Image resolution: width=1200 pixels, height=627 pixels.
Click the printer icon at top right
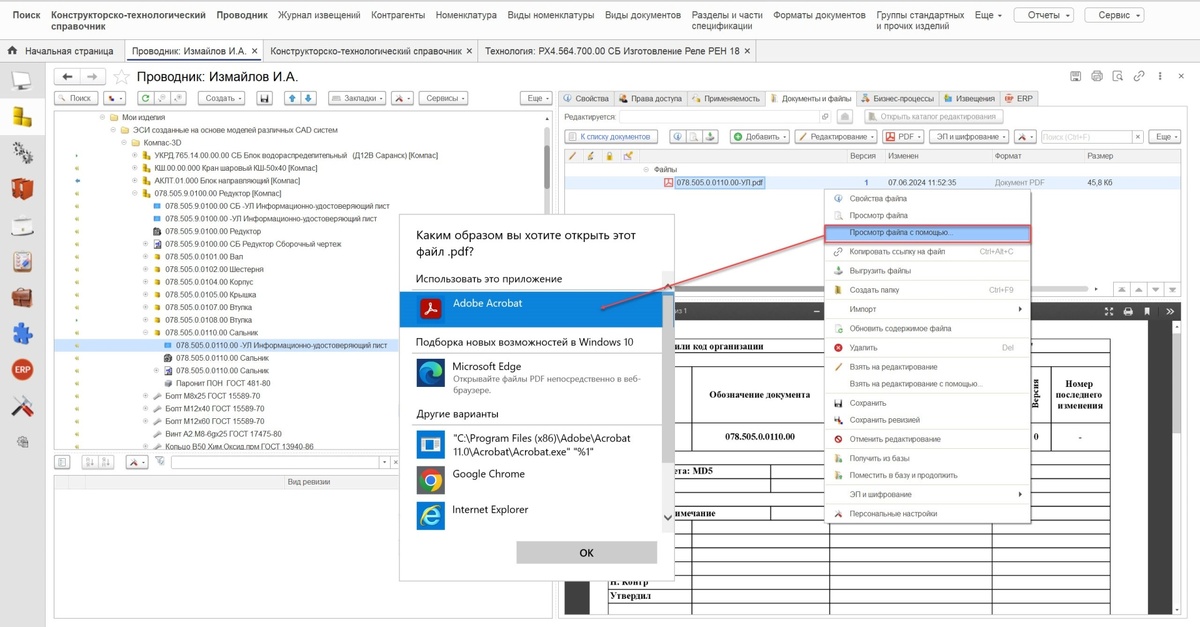tap(1097, 76)
